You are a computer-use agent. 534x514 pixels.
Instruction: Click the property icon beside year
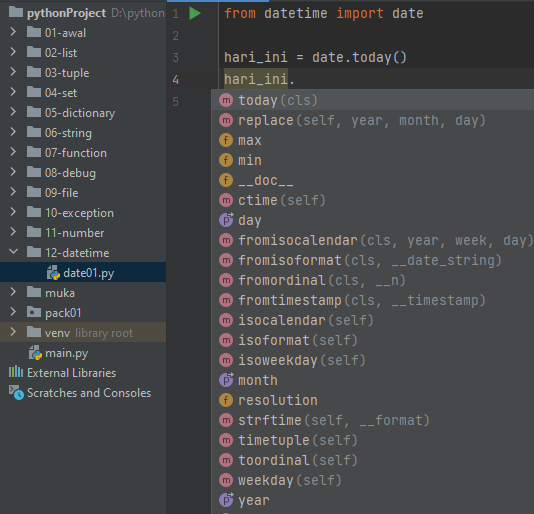click(x=226, y=500)
